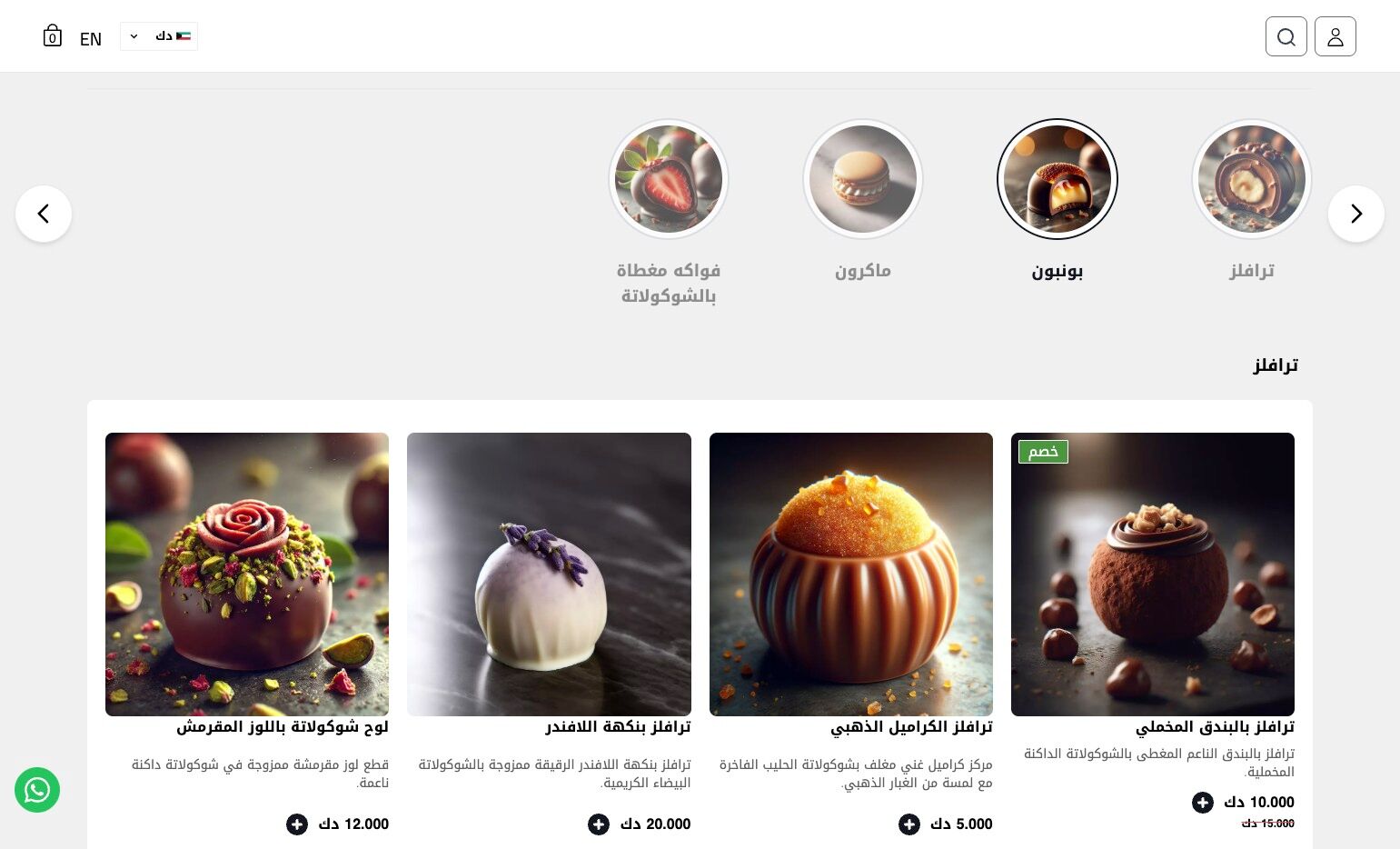Go to previous categories with left arrow

44,214
